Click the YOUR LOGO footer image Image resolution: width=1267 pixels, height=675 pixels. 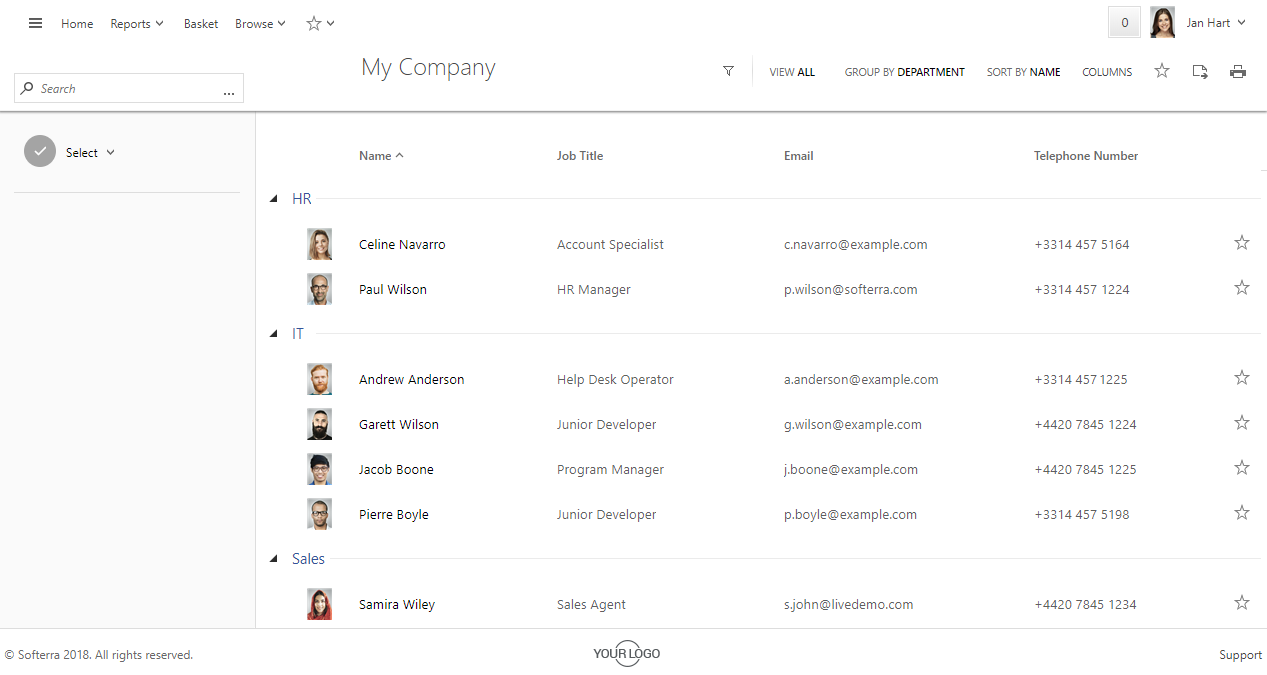pos(627,653)
